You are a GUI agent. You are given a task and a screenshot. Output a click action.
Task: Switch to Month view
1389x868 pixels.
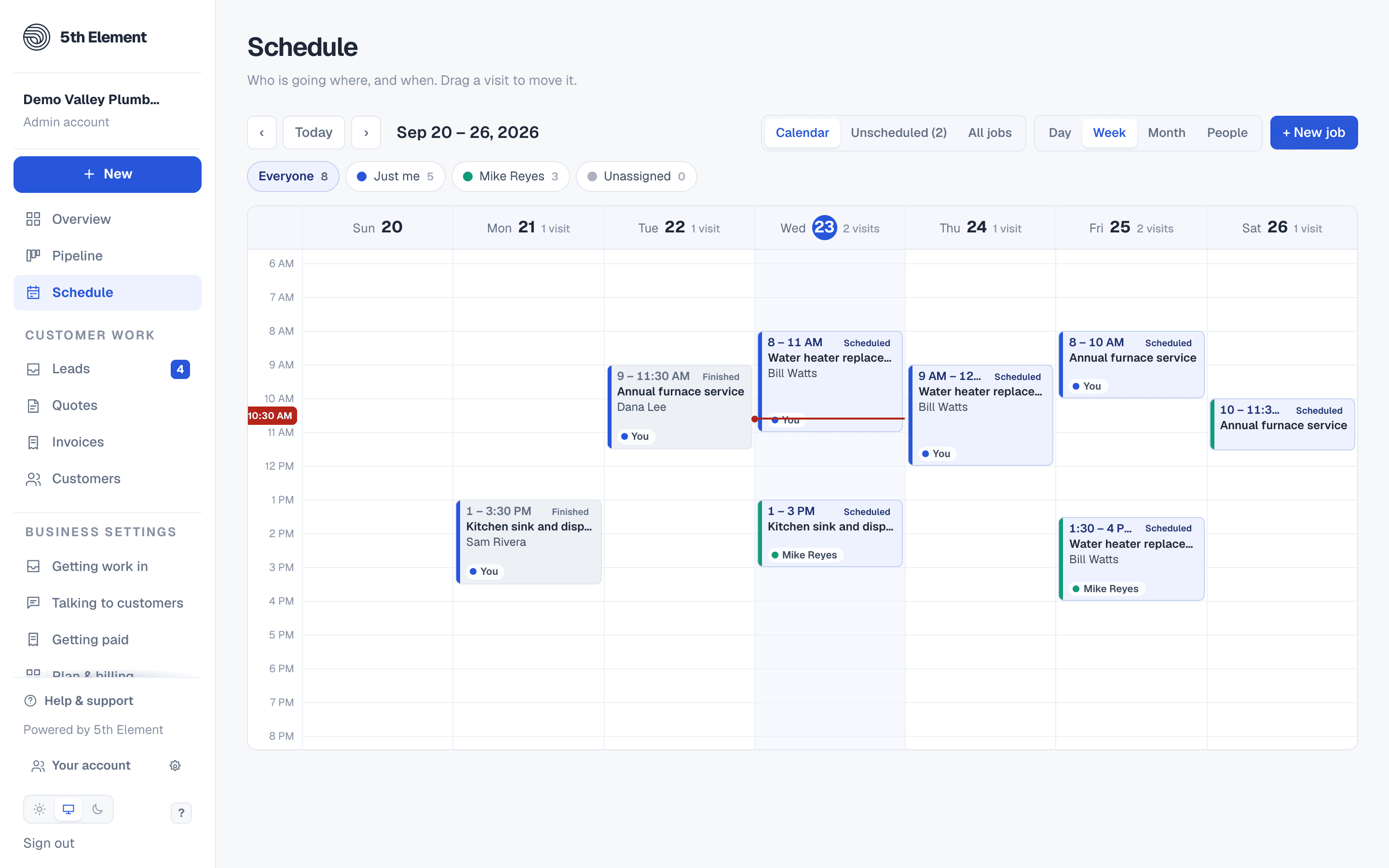click(1166, 133)
